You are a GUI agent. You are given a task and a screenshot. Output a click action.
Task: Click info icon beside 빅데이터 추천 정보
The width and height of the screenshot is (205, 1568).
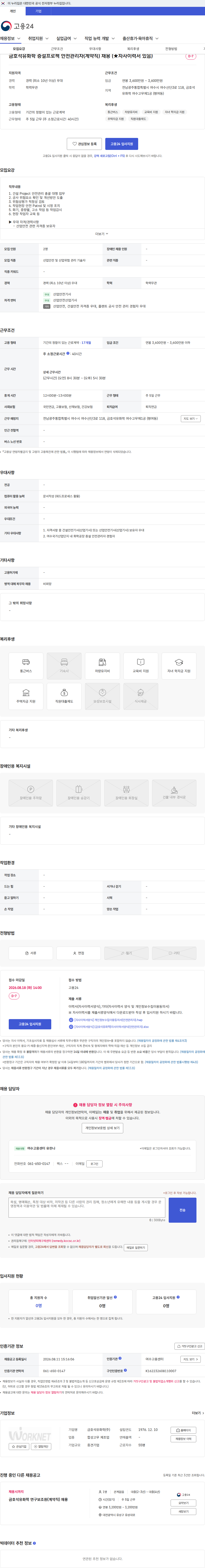pyautogui.click(x=34, y=1543)
